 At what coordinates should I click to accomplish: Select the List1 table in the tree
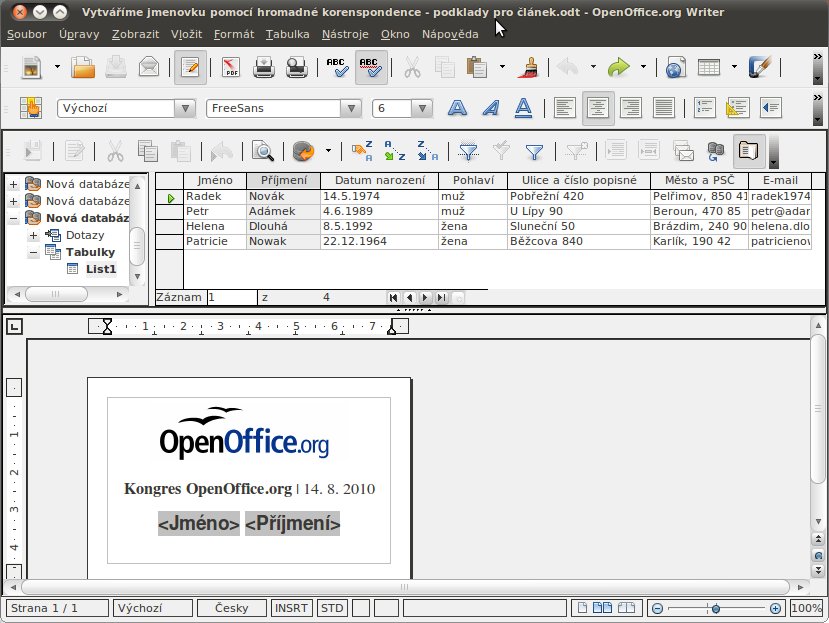pos(100,269)
